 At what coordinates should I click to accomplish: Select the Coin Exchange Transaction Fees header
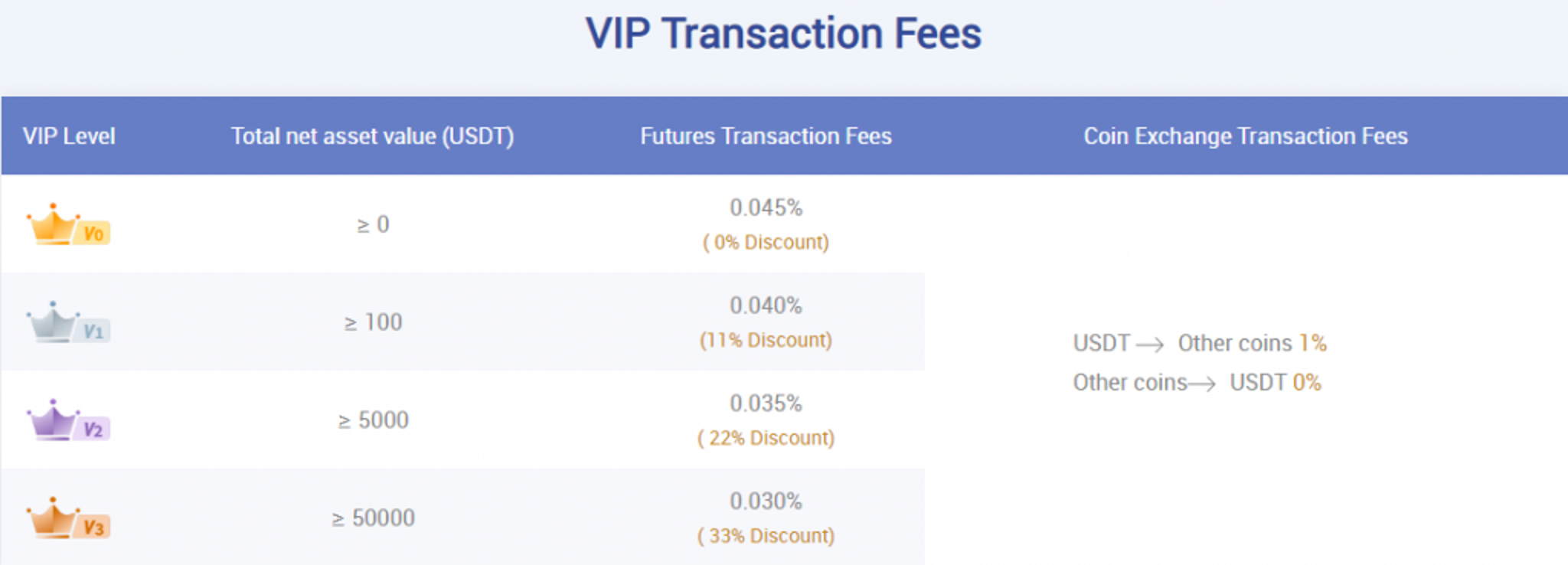pos(1246,136)
